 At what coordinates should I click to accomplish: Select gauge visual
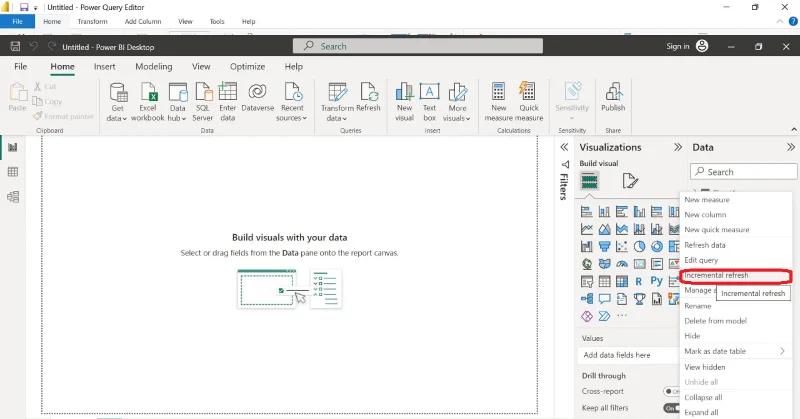coord(621,264)
